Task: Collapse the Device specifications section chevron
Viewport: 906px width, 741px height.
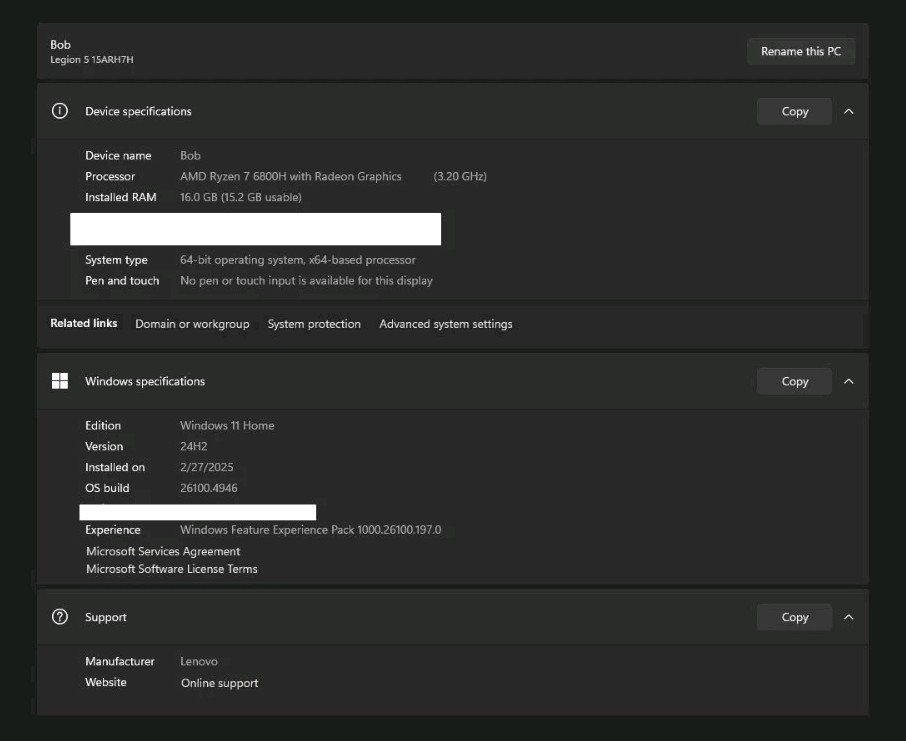Action: (848, 111)
